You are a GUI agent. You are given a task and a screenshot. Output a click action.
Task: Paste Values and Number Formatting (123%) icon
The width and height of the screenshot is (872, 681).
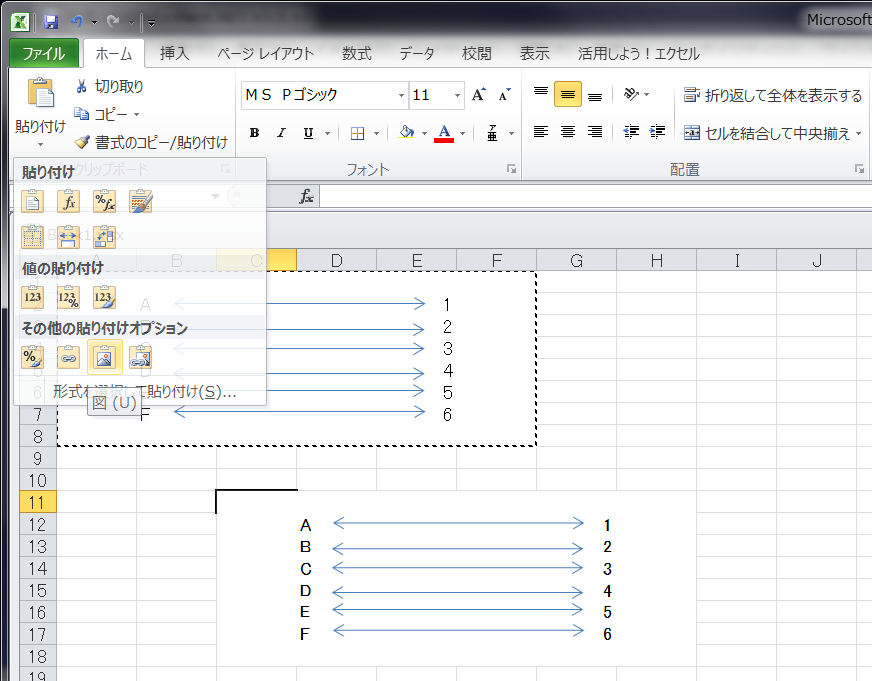[68, 297]
